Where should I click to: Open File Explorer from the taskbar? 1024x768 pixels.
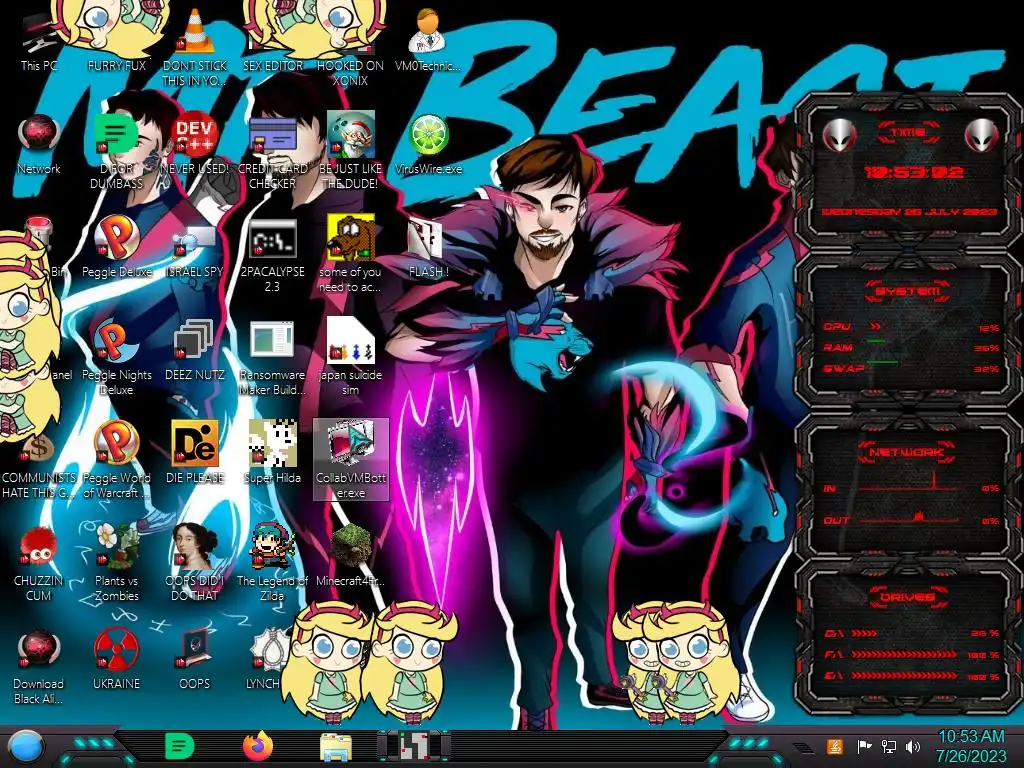[336, 747]
